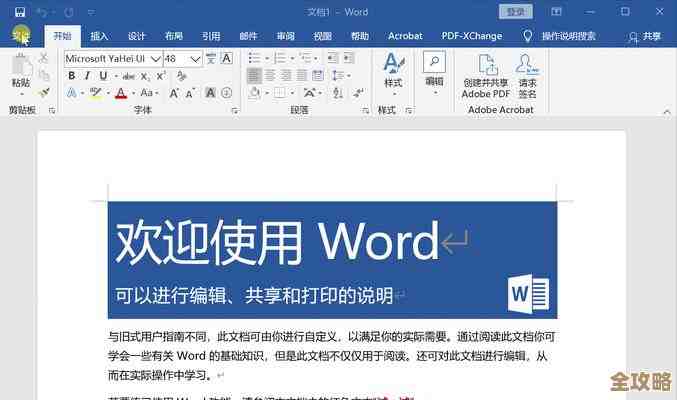
Task: Click the Distributed alignment icon
Action: click(x=318, y=76)
